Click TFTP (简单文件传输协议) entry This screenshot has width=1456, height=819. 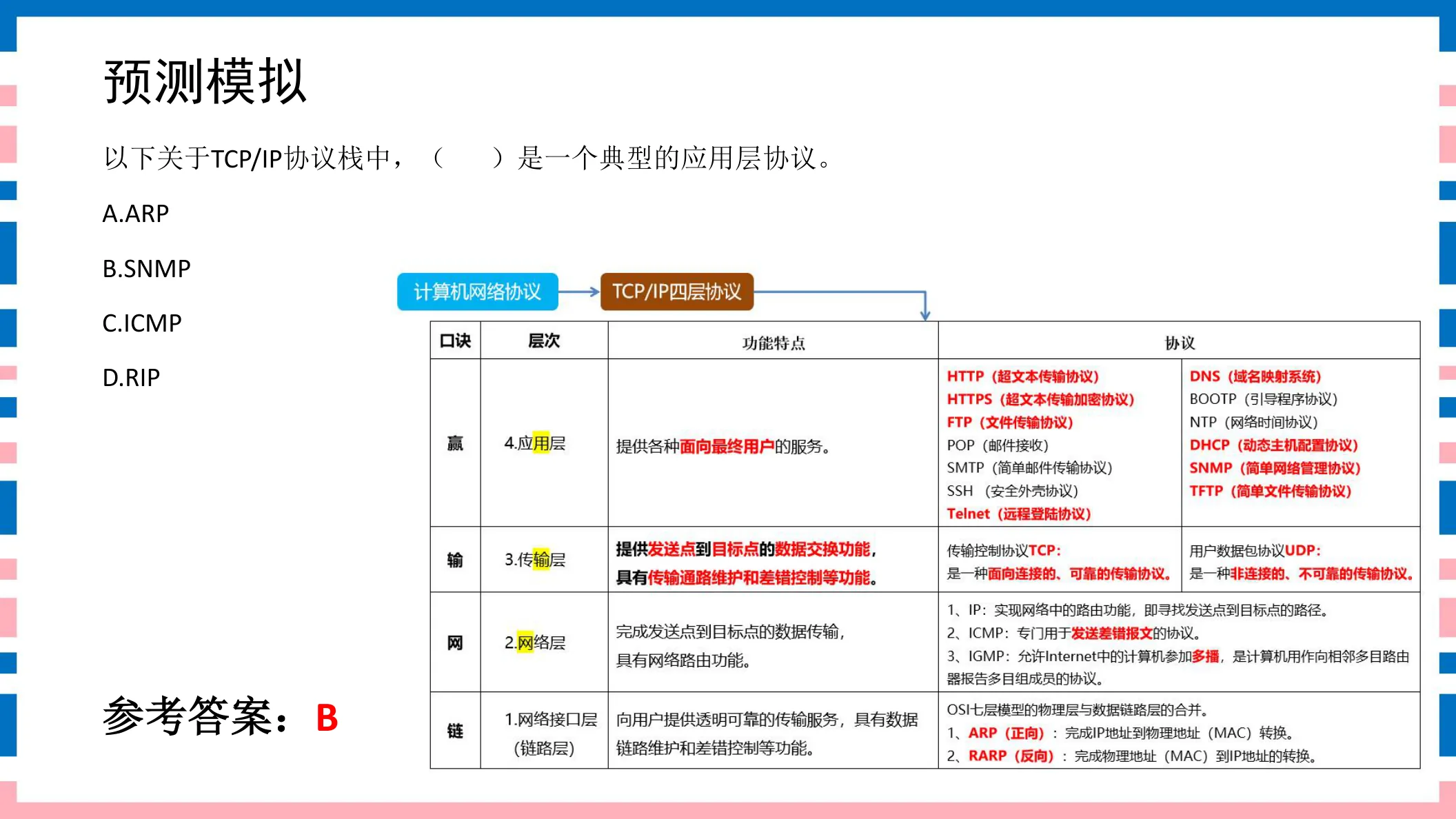1271,491
